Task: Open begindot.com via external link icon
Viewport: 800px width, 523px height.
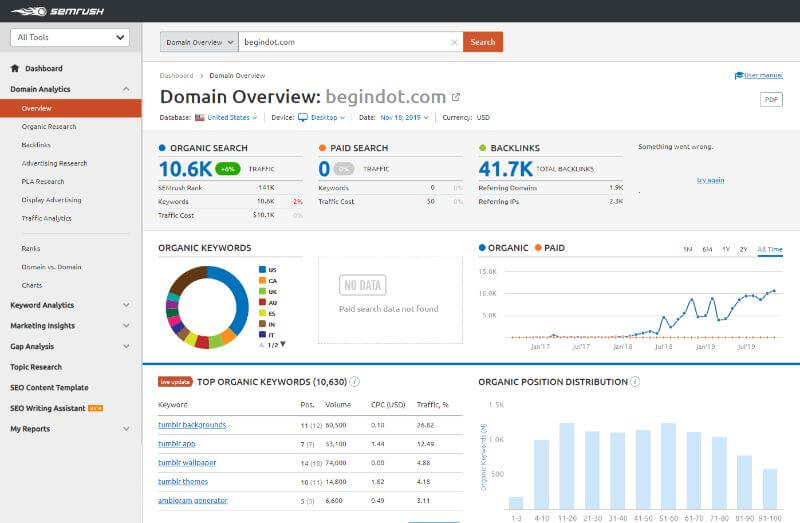Action: (456, 97)
